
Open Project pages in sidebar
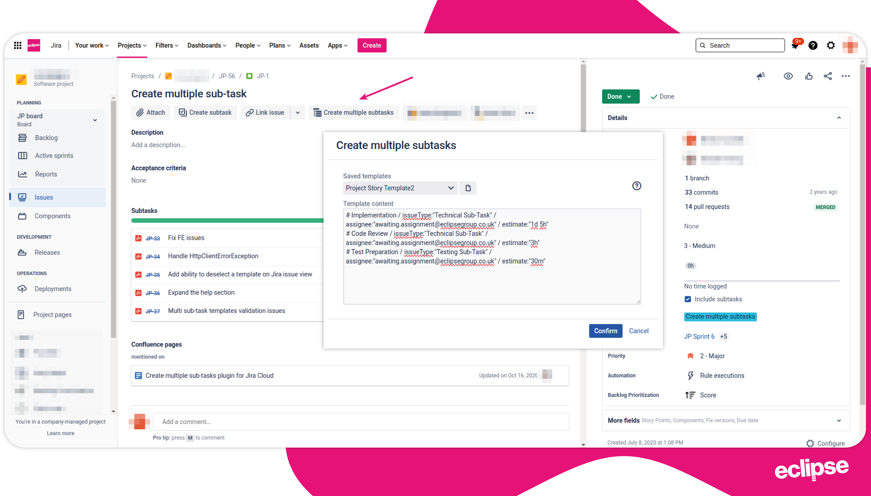[52, 315]
